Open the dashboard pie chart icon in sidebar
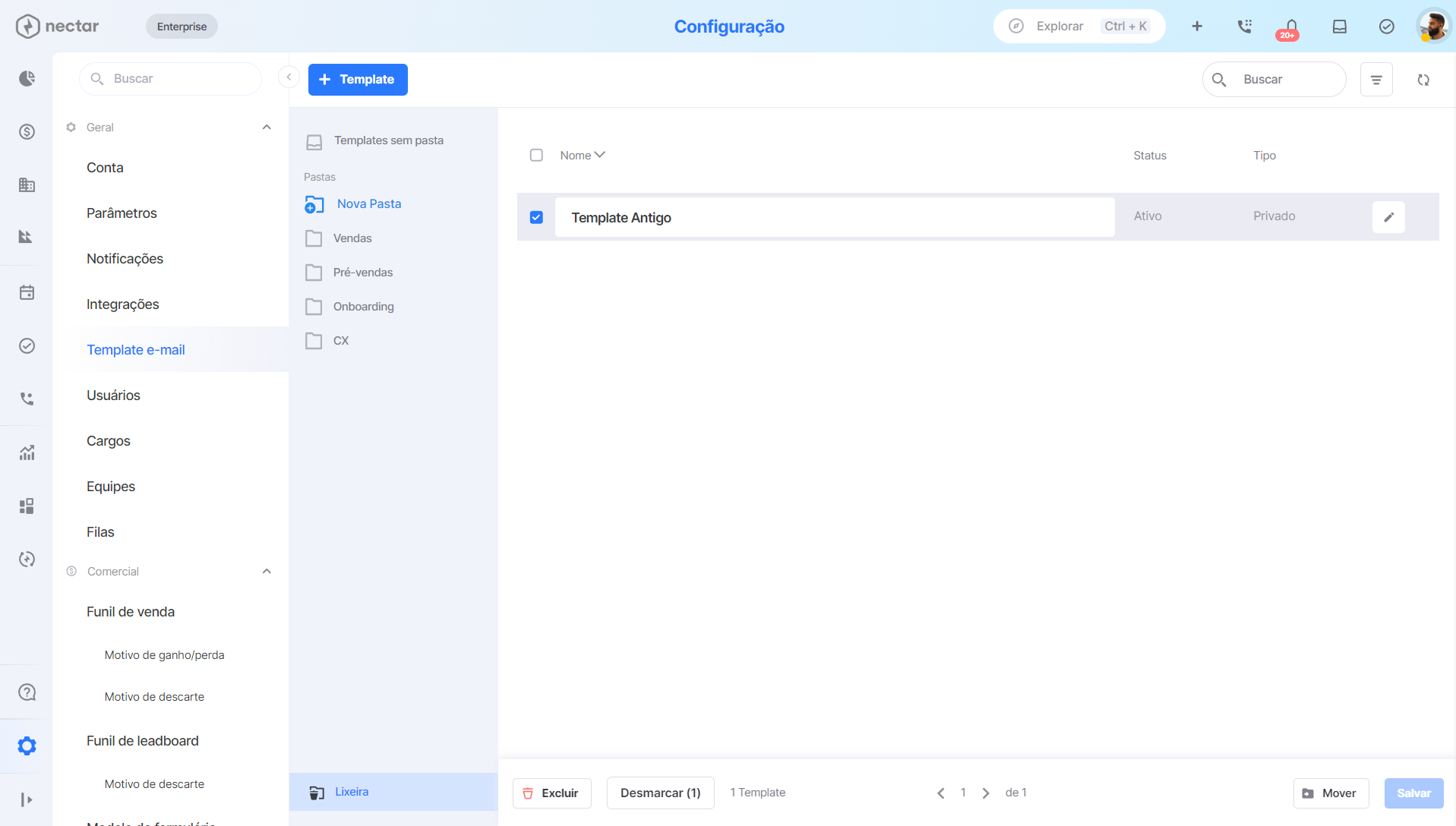1456x826 pixels. point(27,79)
